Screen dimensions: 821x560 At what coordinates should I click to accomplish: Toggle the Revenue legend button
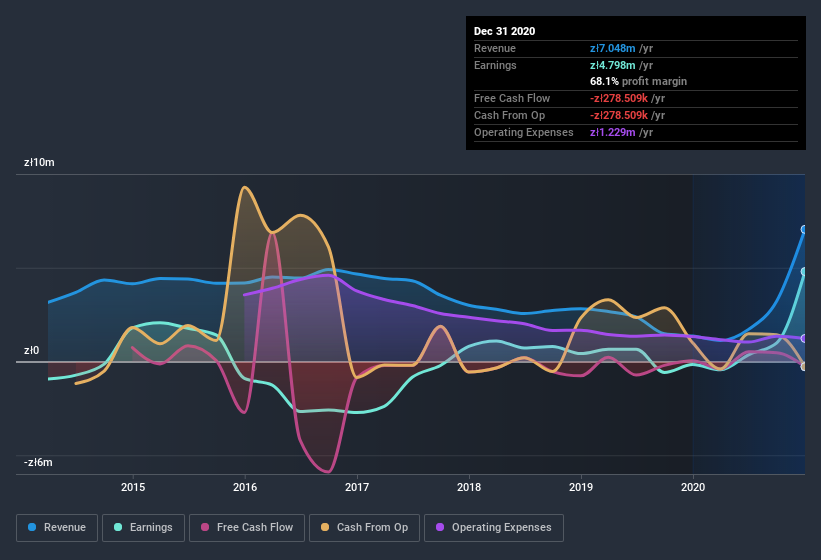click(57, 527)
